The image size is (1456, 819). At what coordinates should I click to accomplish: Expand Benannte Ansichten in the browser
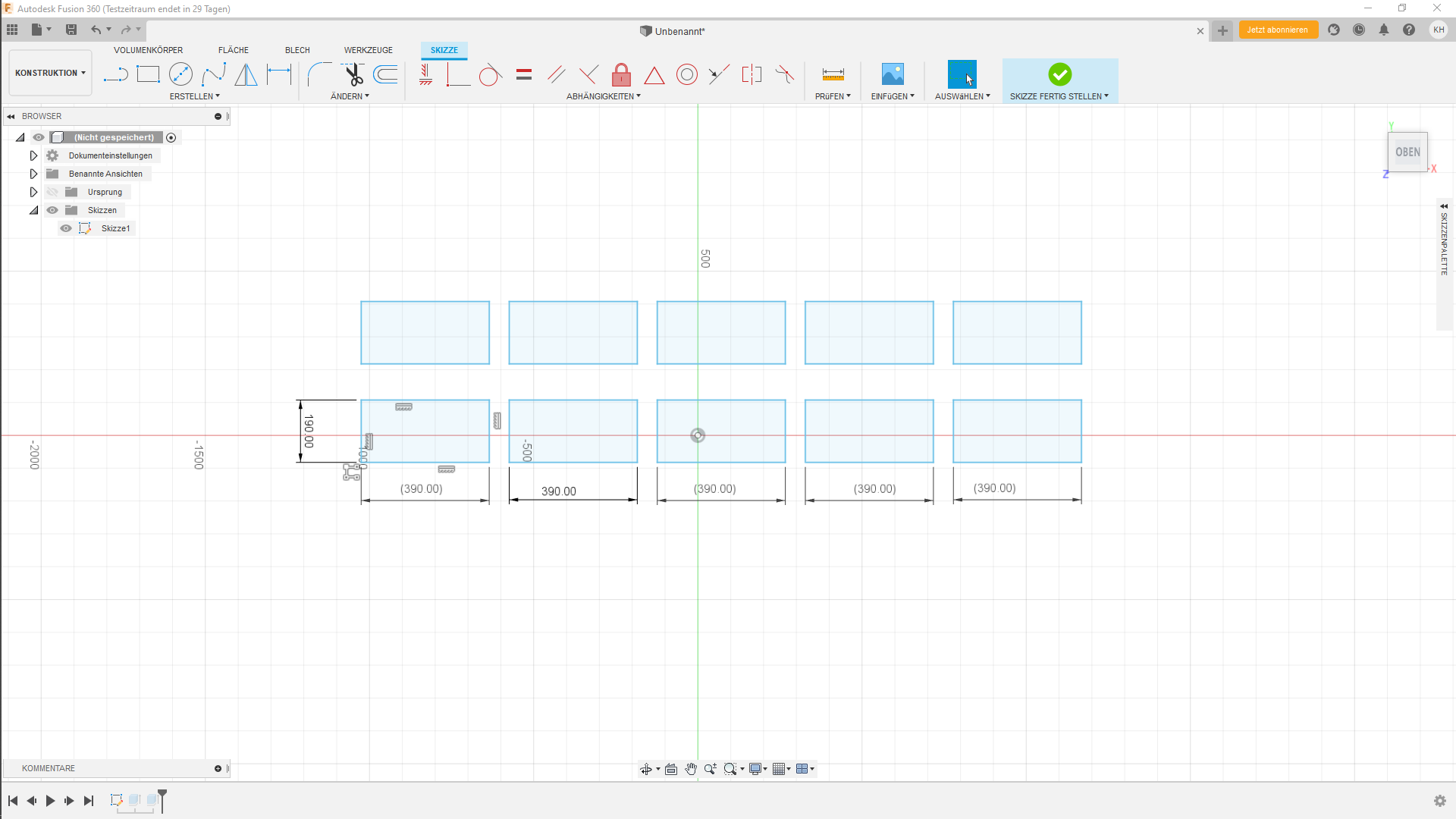(x=33, y=173)
